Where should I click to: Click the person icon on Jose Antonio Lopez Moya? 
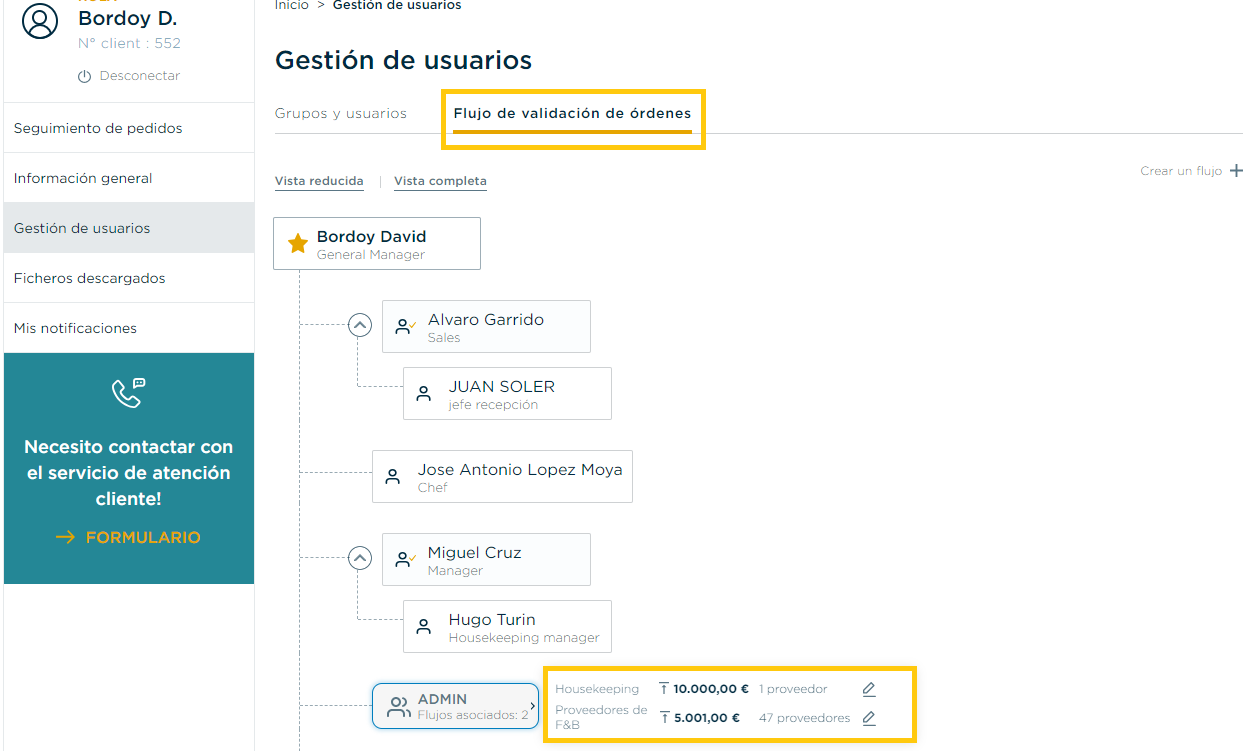tap(394, 477)
